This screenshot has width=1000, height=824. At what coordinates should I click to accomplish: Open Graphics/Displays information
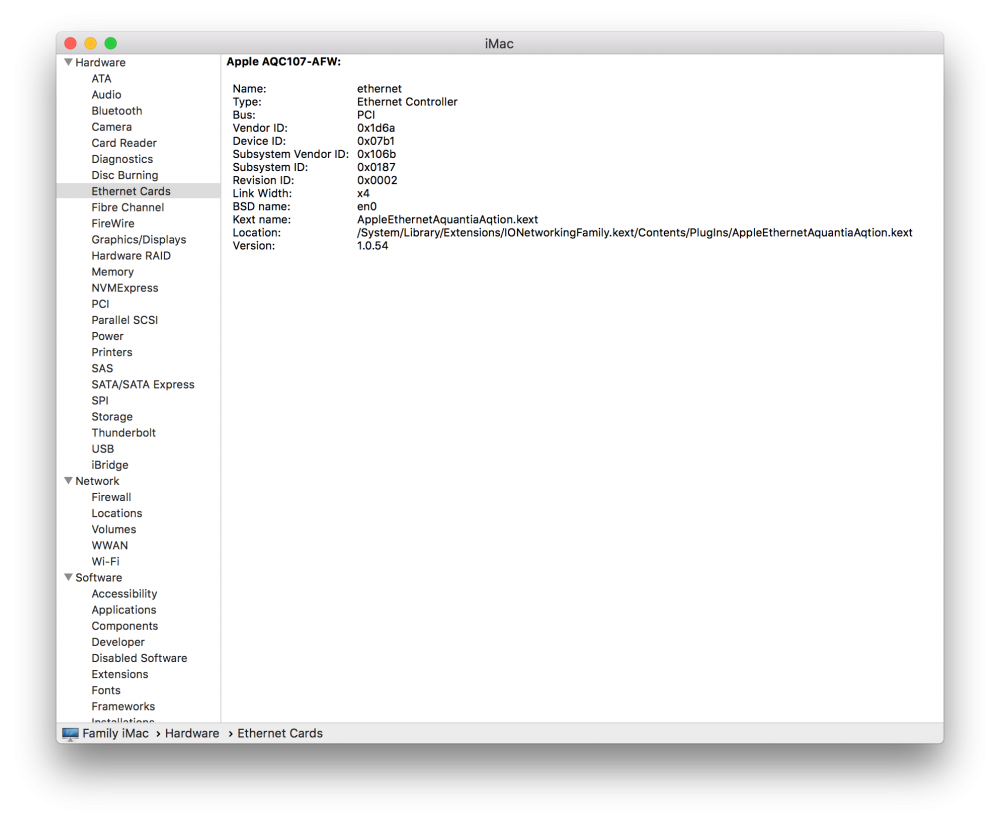pyautogui.click(x=138, y=240)
